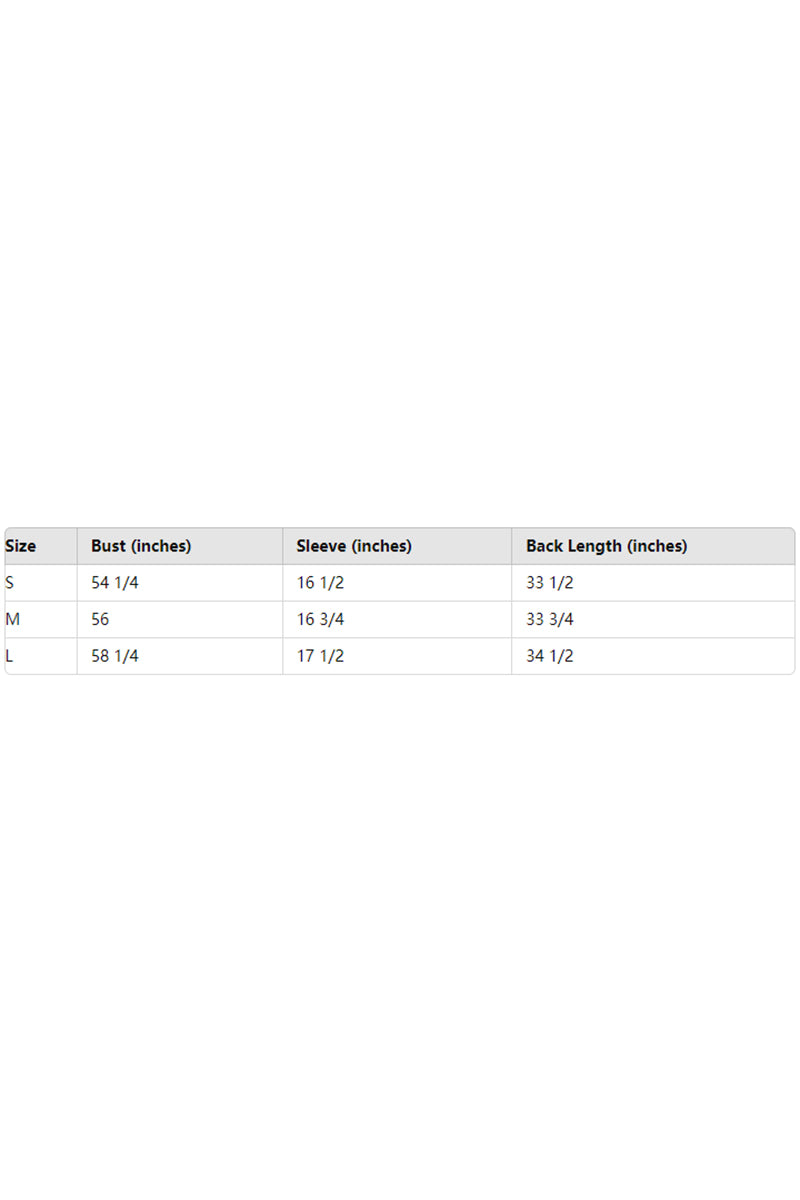Image resolution: width=800 pixels, height=1200 pixels.
Task: Click the word 'Back' in the header
Action: (x=545, y=546)
